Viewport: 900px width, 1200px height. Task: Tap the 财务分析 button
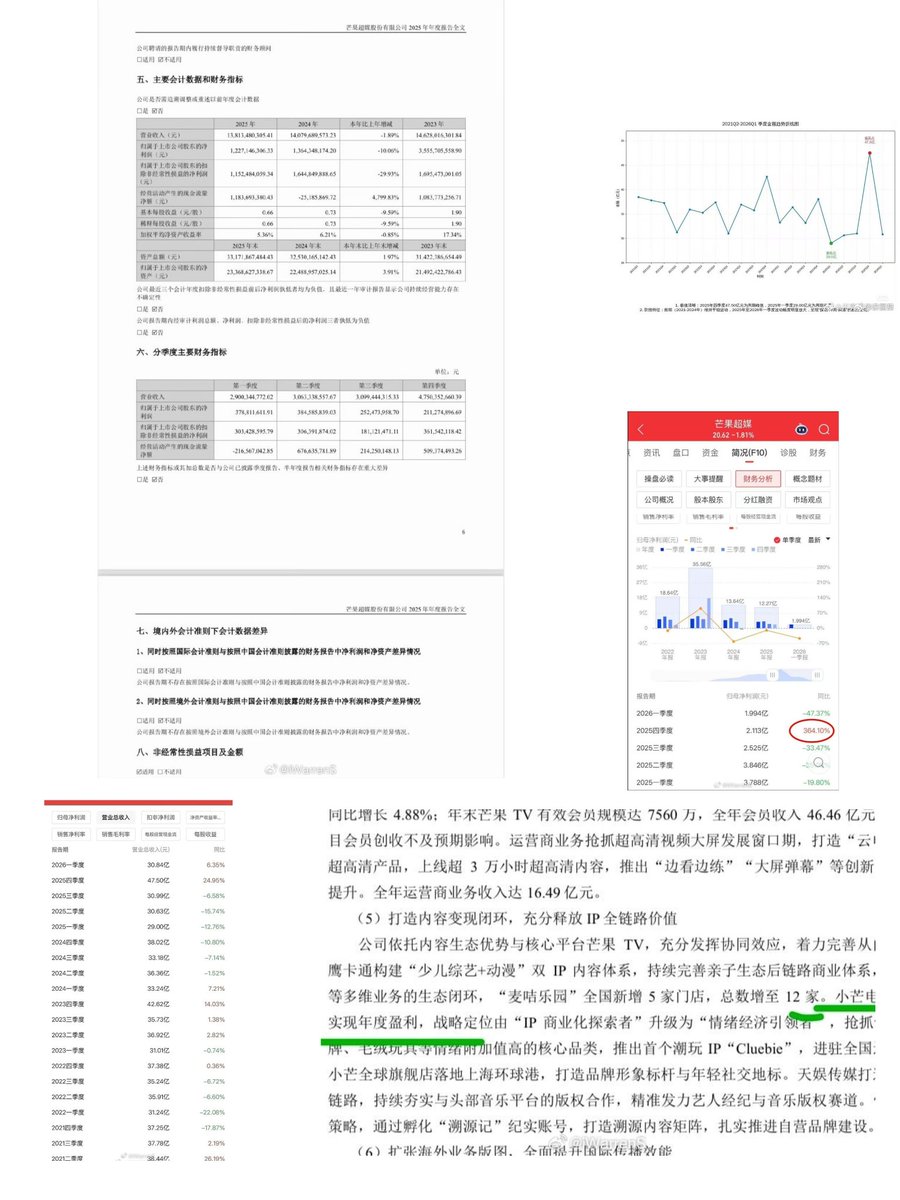[760, 480]
